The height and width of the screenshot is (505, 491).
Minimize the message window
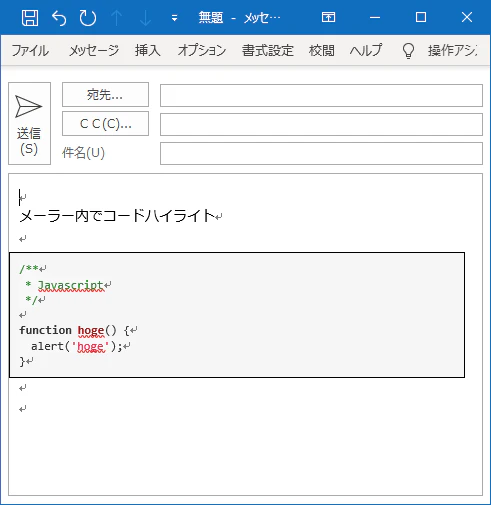coord(375,17)
